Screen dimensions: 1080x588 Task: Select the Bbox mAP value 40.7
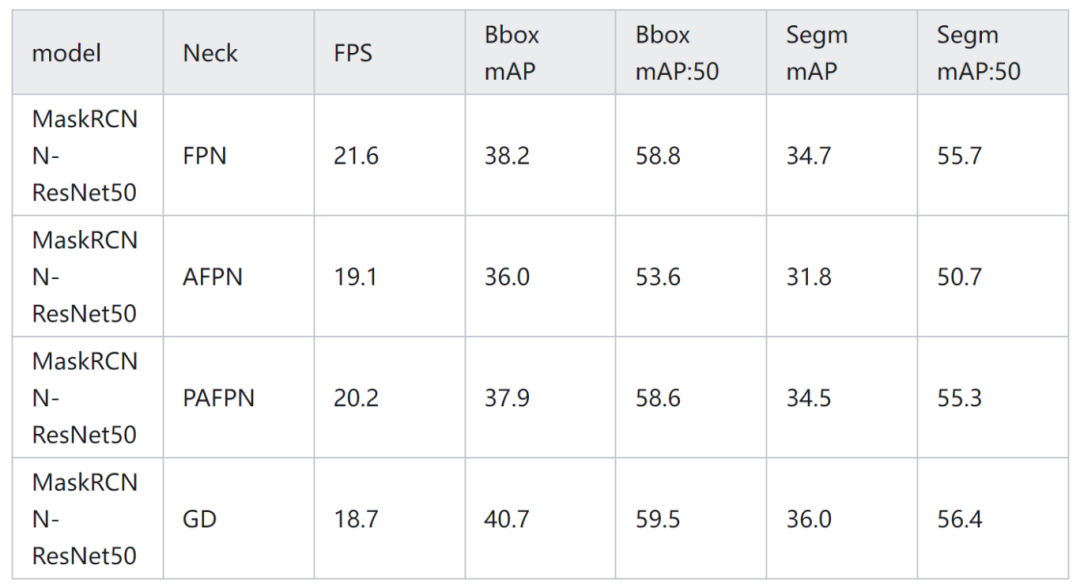pos(507,519)
